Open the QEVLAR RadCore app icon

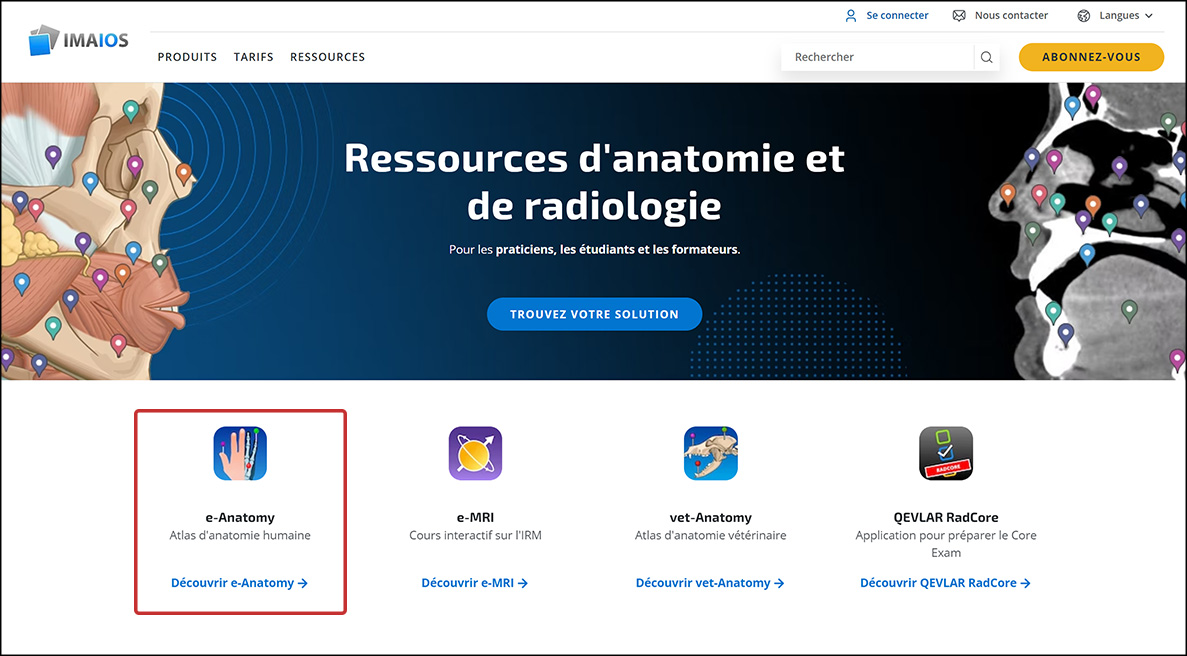[x=946, y=453]
